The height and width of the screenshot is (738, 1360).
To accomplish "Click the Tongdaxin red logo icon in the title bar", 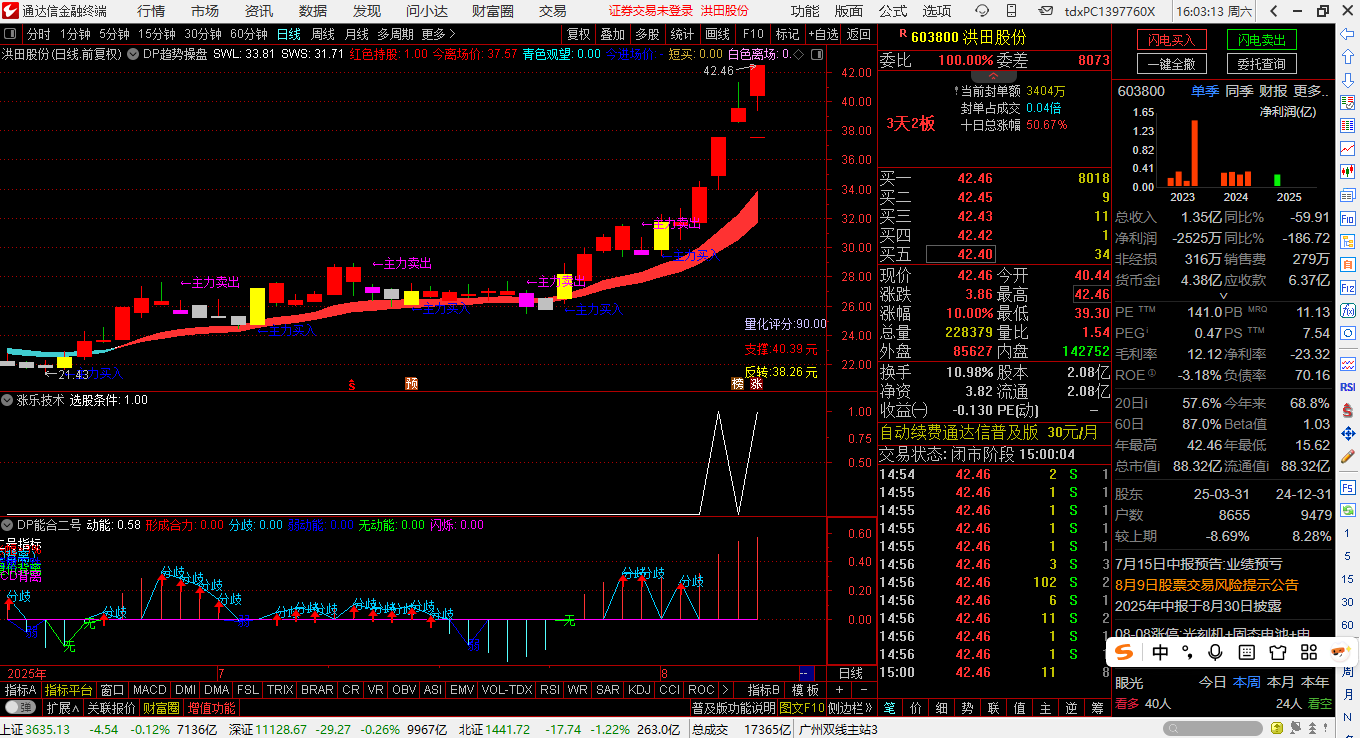I will click(x=9, y=11).
